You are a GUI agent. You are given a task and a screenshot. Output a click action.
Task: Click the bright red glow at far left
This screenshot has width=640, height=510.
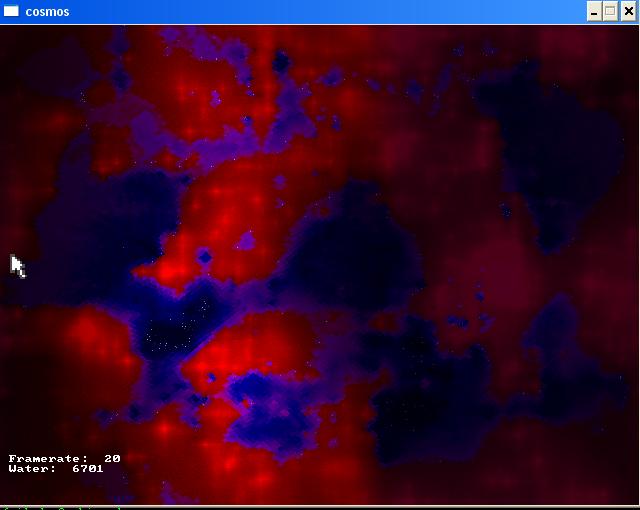85,335
